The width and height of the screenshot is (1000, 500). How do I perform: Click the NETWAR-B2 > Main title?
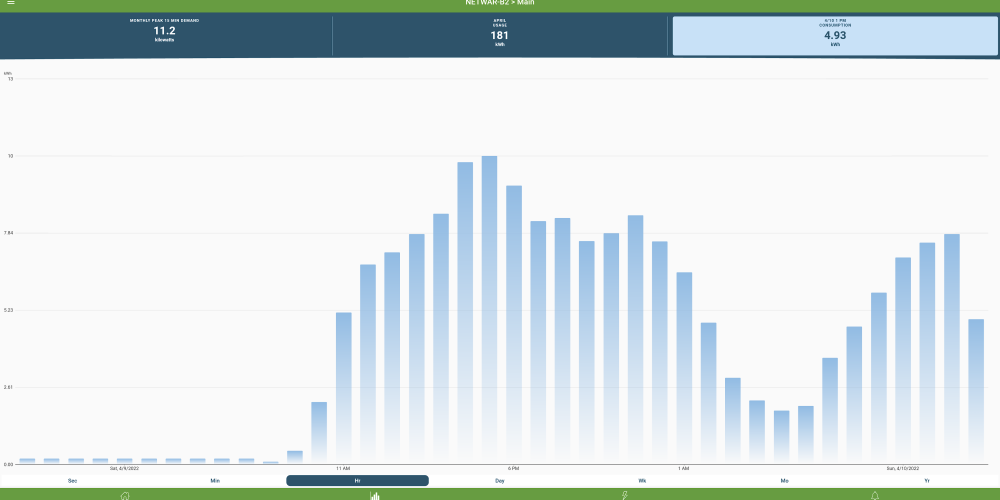(499, 4)
